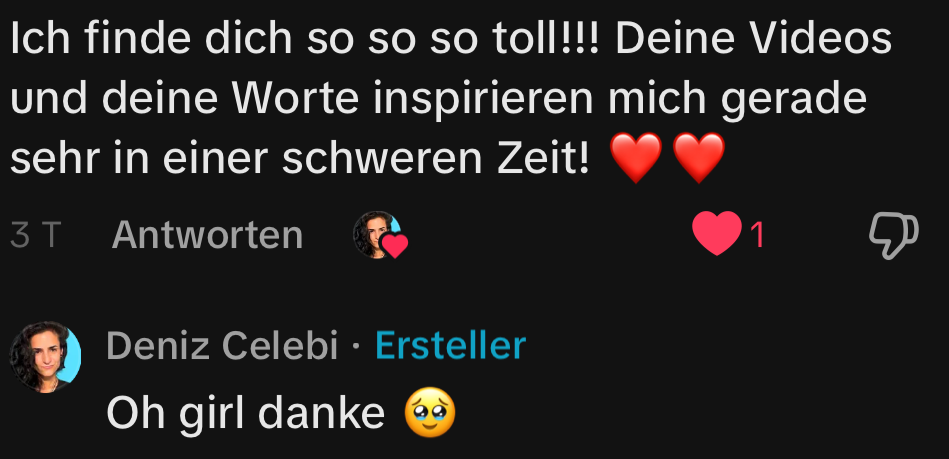949x459 pixels.
Task: Click the first red heart emoji
Action: tap(635, 158)
